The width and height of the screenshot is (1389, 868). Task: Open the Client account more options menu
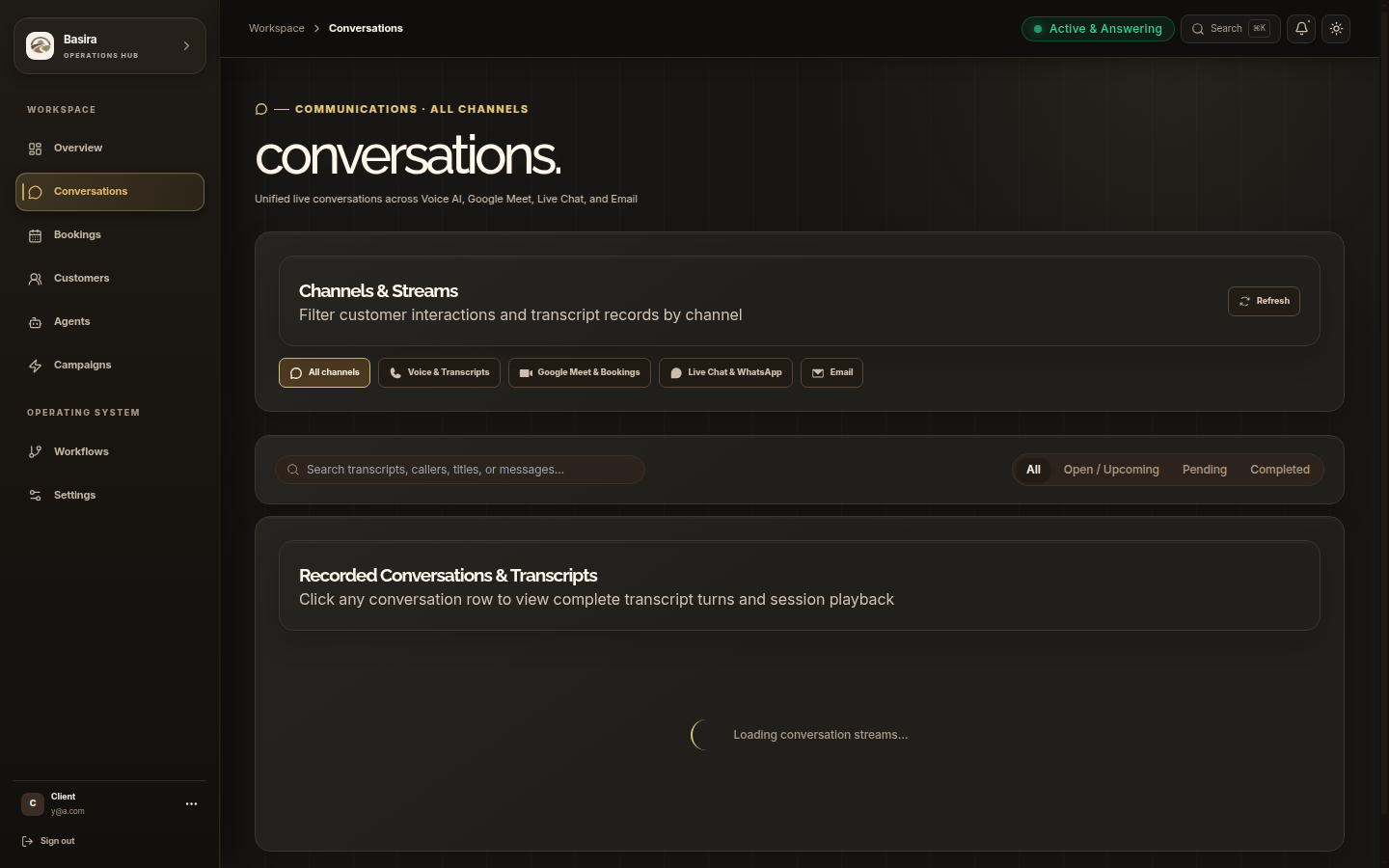click(x=191, y=803)
